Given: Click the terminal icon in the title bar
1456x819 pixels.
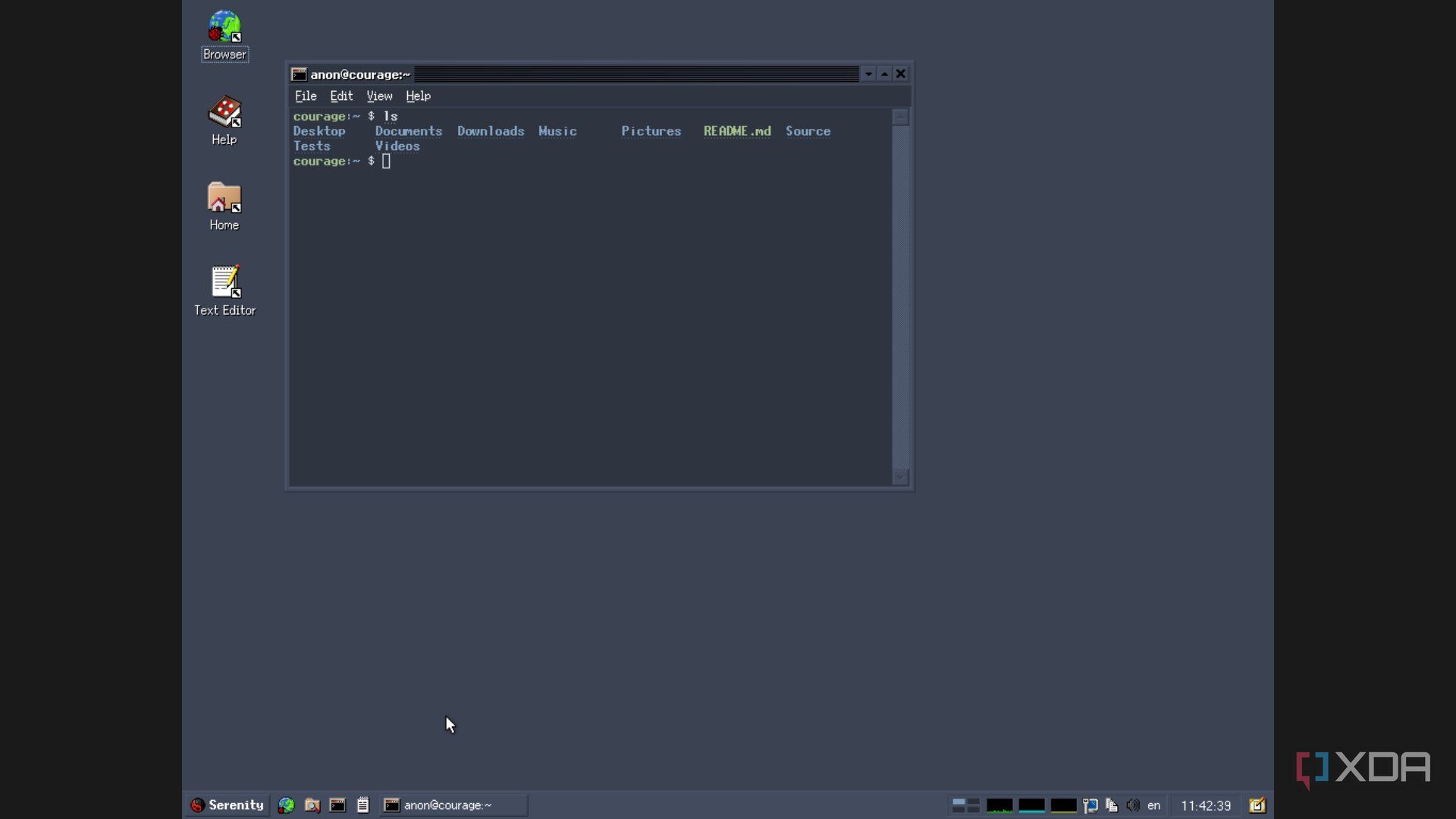Looking at the screenshot, I should tap(300, 74).
